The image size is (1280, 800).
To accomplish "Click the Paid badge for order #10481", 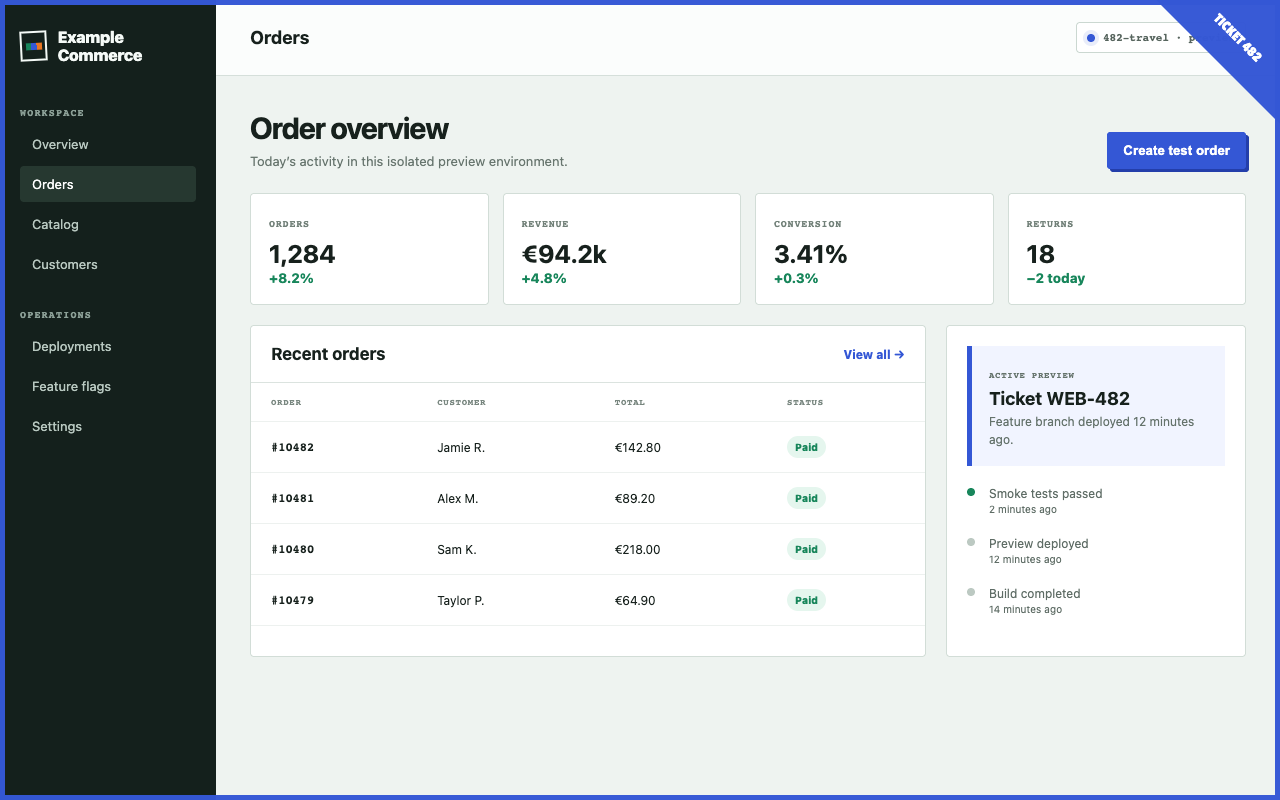I will (x=806, y=498).
